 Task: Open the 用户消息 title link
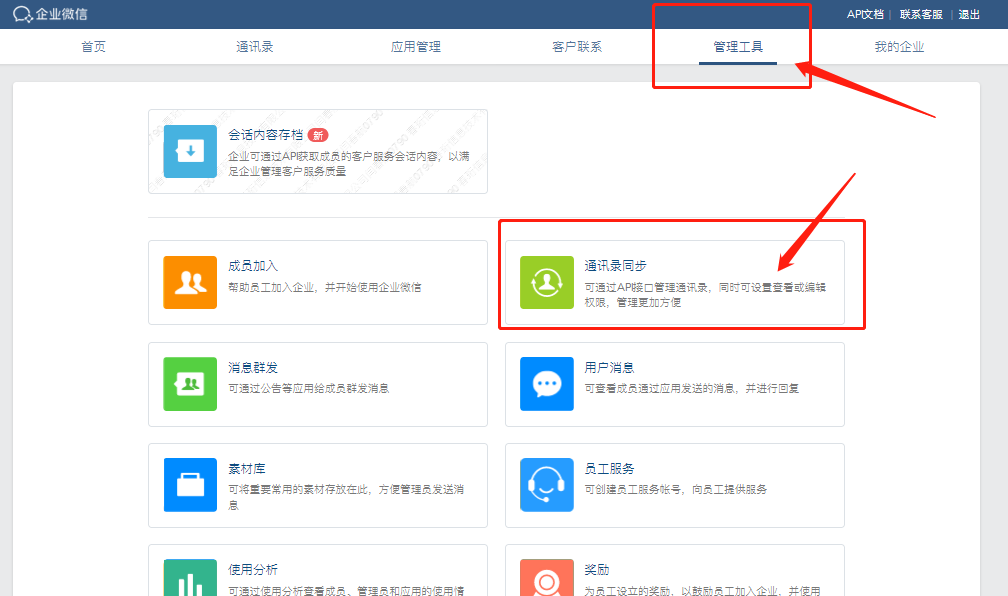[x=609, y=367]
